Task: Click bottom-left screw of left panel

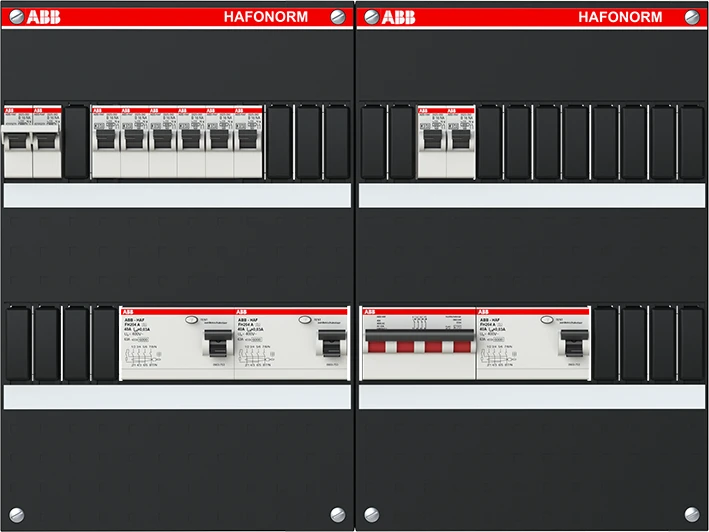Action: tap(15, 514)
